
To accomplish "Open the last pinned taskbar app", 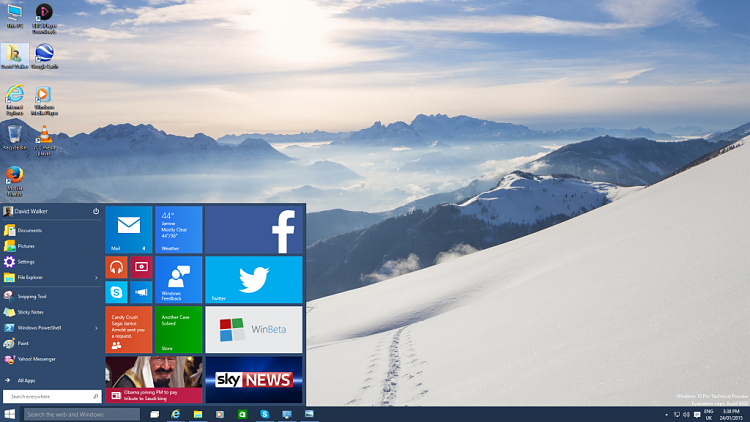I will click(309, 414).
